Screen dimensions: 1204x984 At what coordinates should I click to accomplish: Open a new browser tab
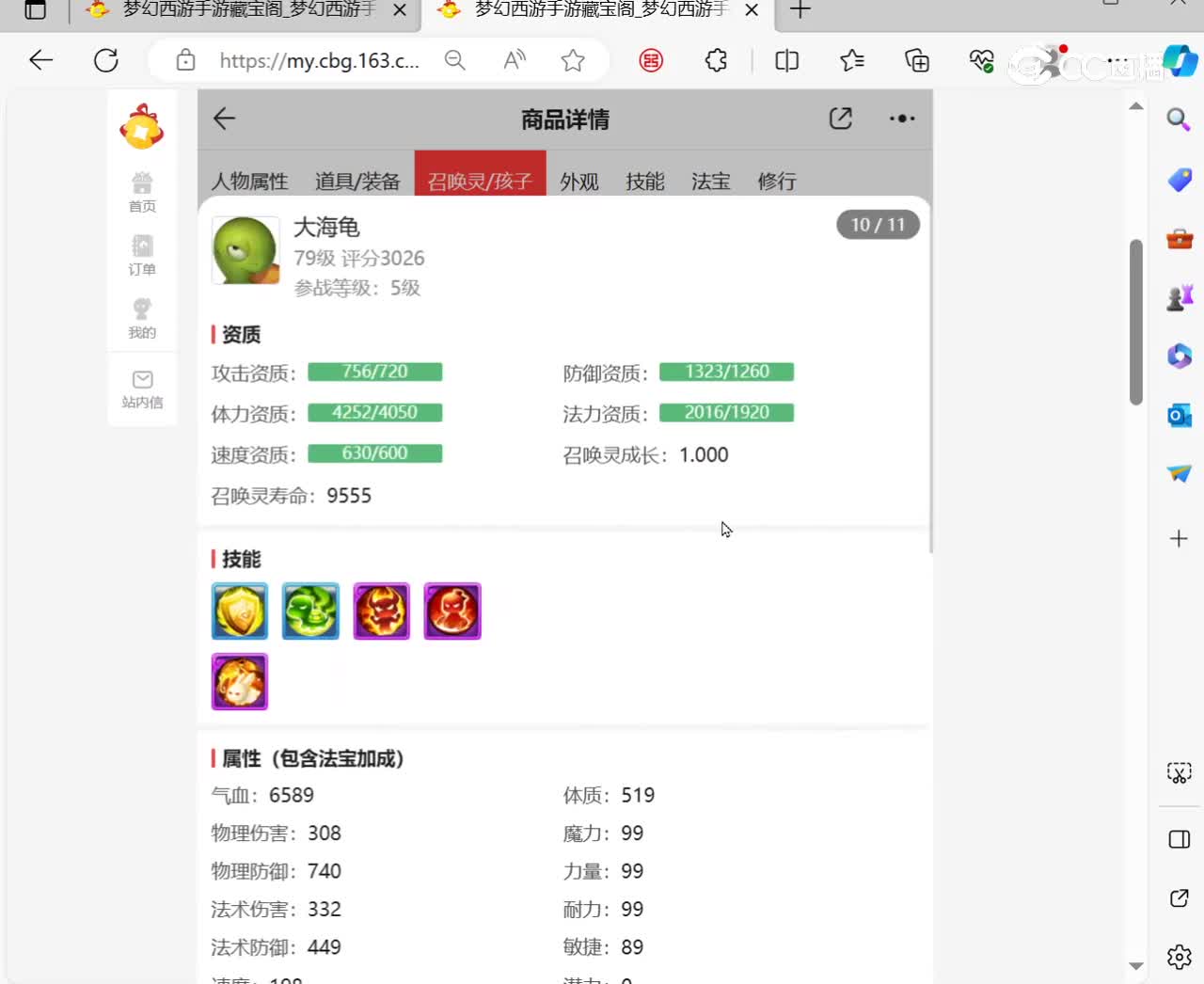[800, 10]
